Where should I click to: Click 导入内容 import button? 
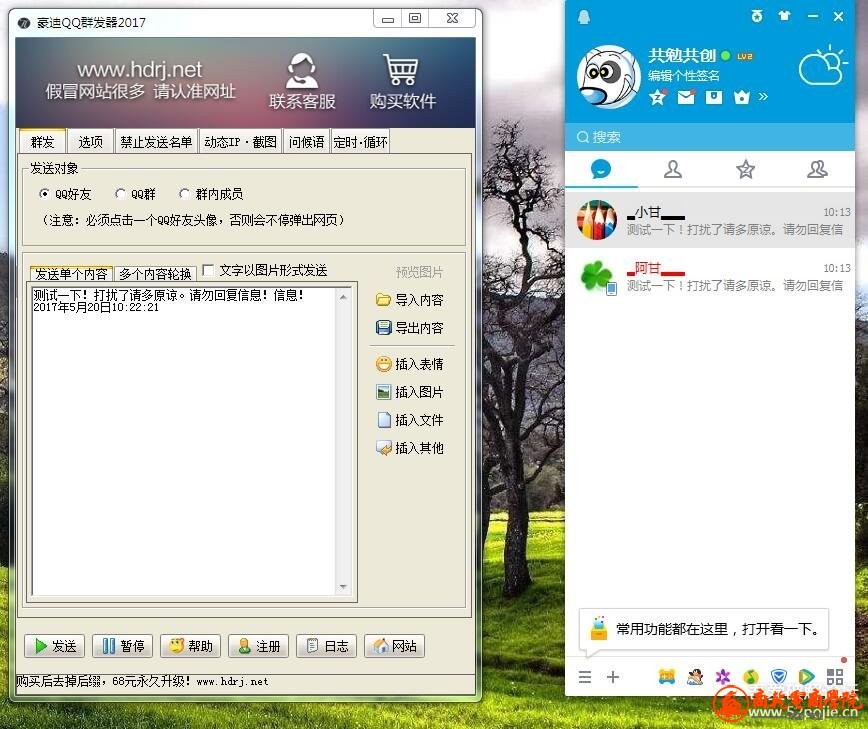point(410,300)
